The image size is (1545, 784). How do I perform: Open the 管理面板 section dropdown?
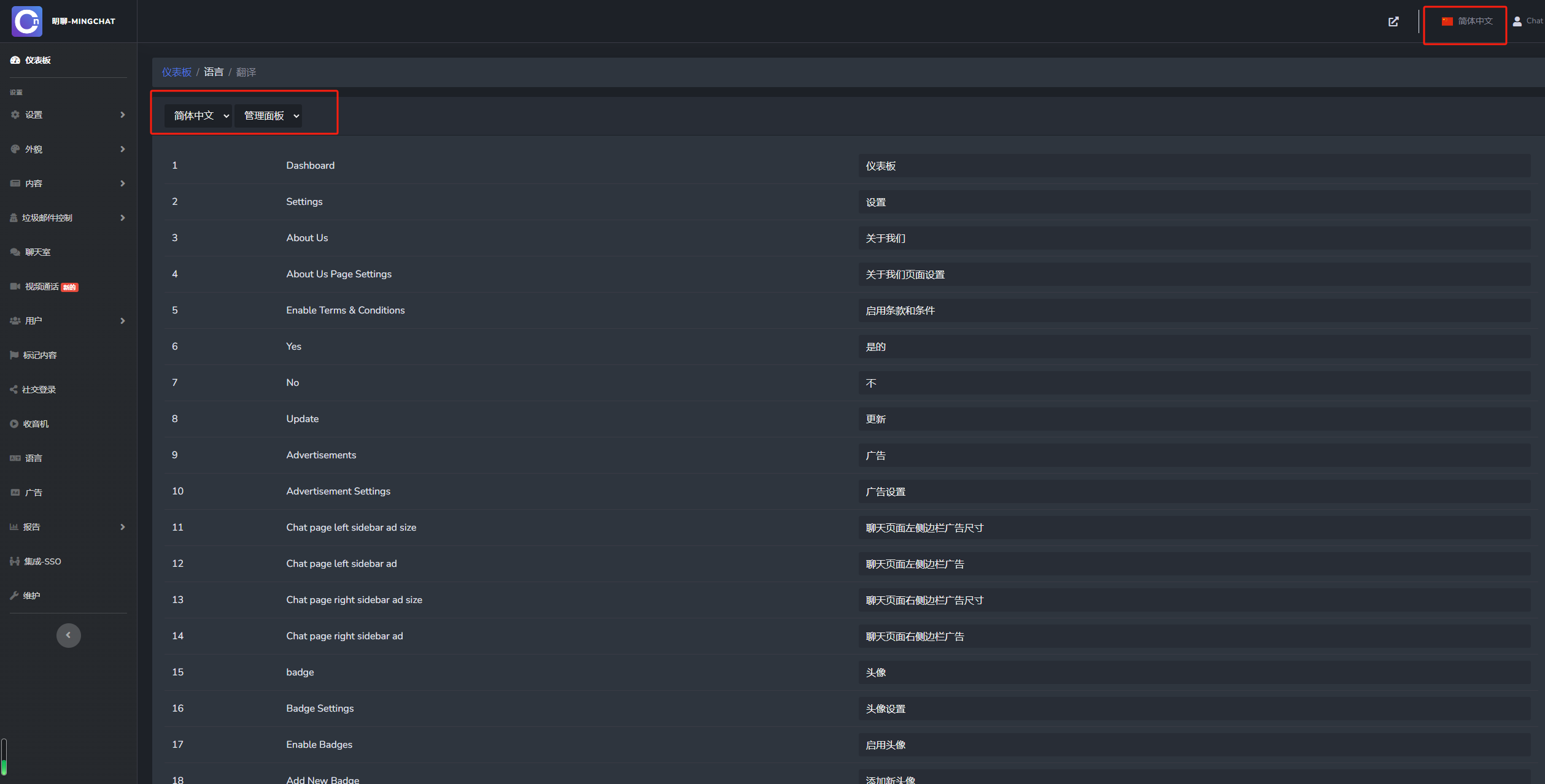click(268, 115)
